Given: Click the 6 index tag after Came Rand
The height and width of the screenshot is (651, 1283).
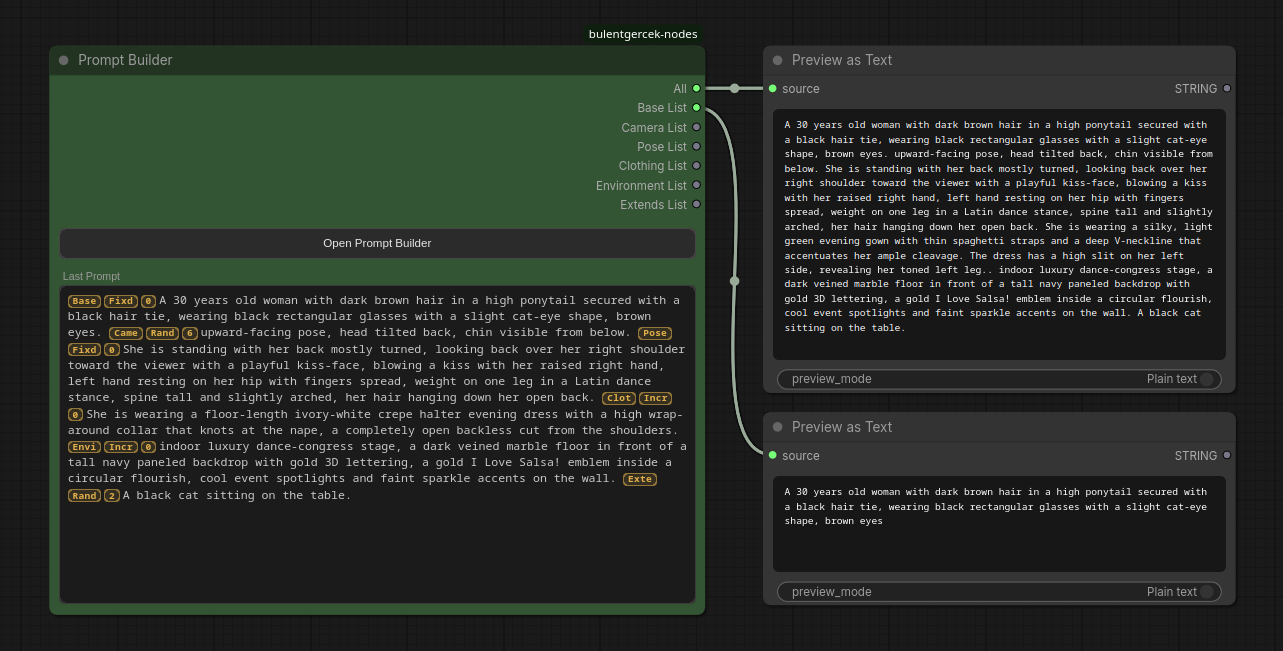Looking at the screenshot, I should (189, 333).
